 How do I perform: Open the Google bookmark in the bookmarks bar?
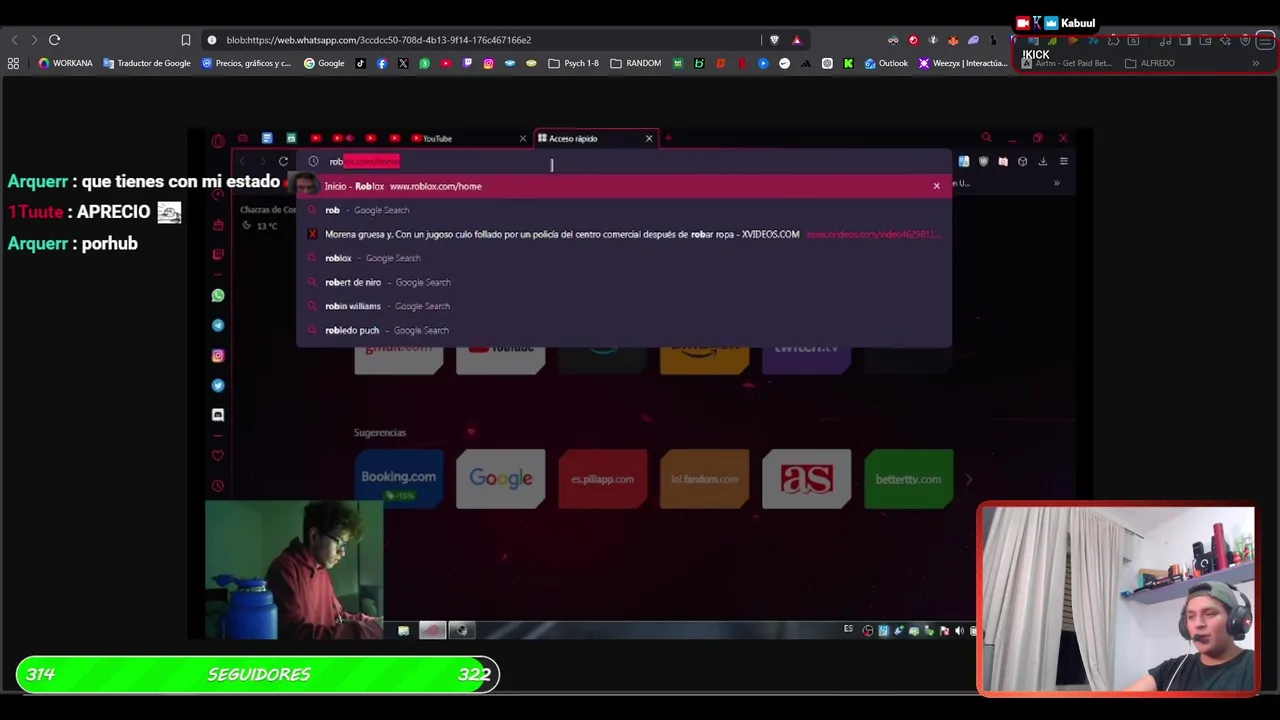324,63
